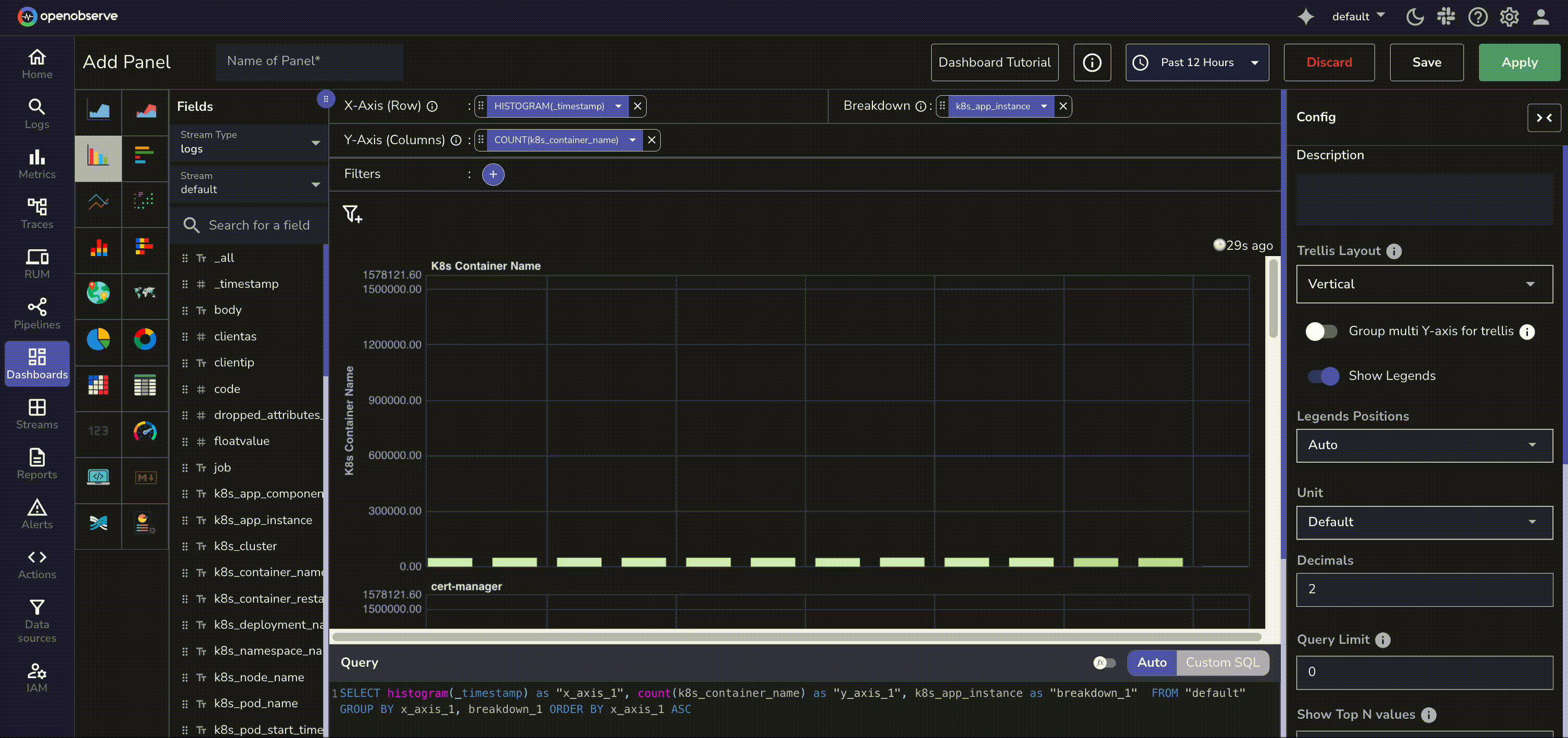Pick the geo map chart icon
1568x738 pixels.
click(98, 293)
